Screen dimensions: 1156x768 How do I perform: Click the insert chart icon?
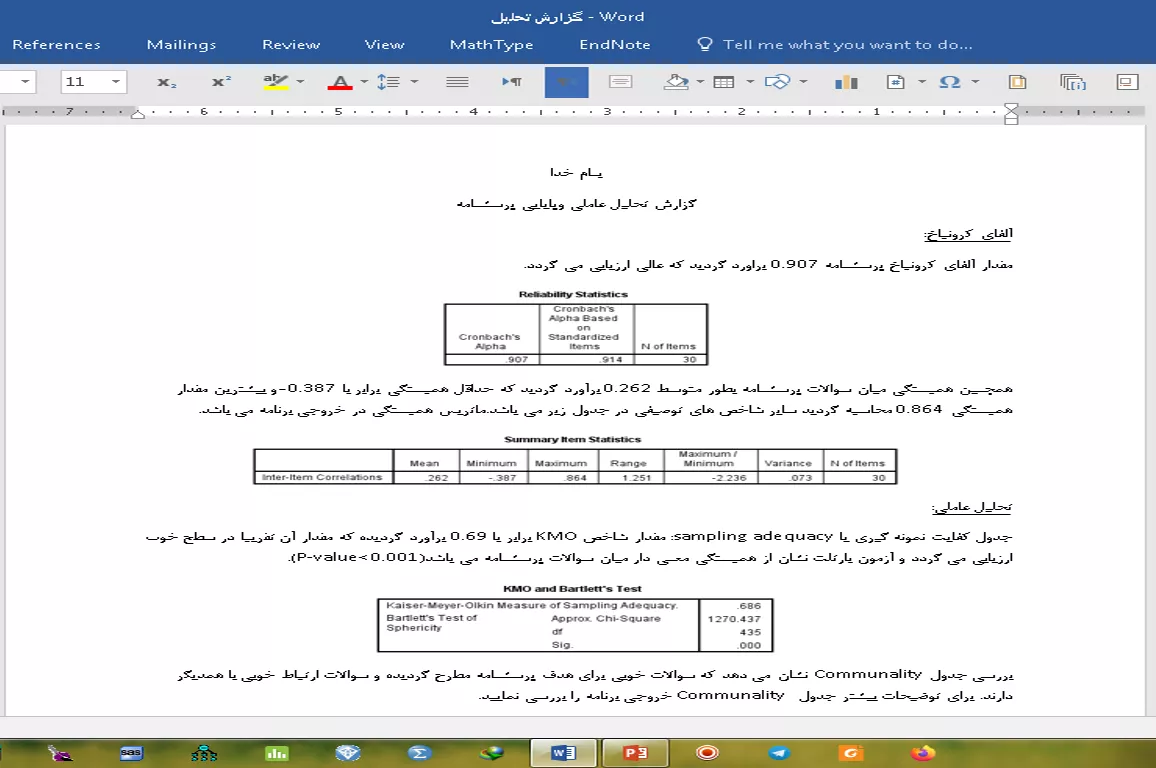846,82
